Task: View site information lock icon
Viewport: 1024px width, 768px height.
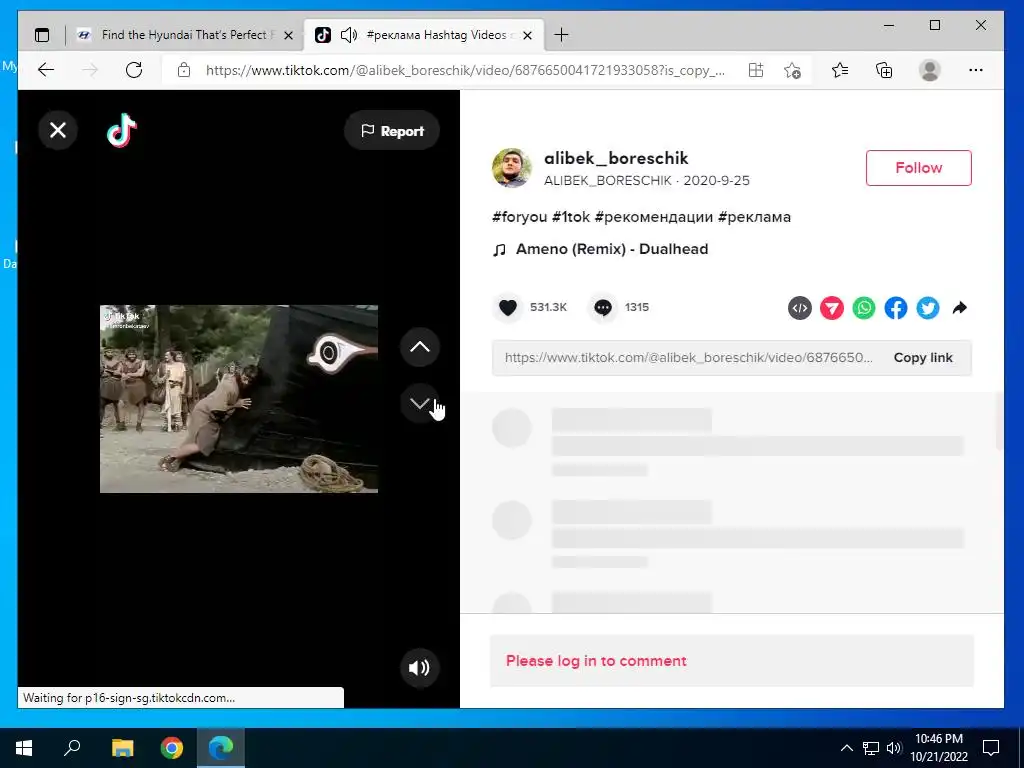Action: [184, 70]
